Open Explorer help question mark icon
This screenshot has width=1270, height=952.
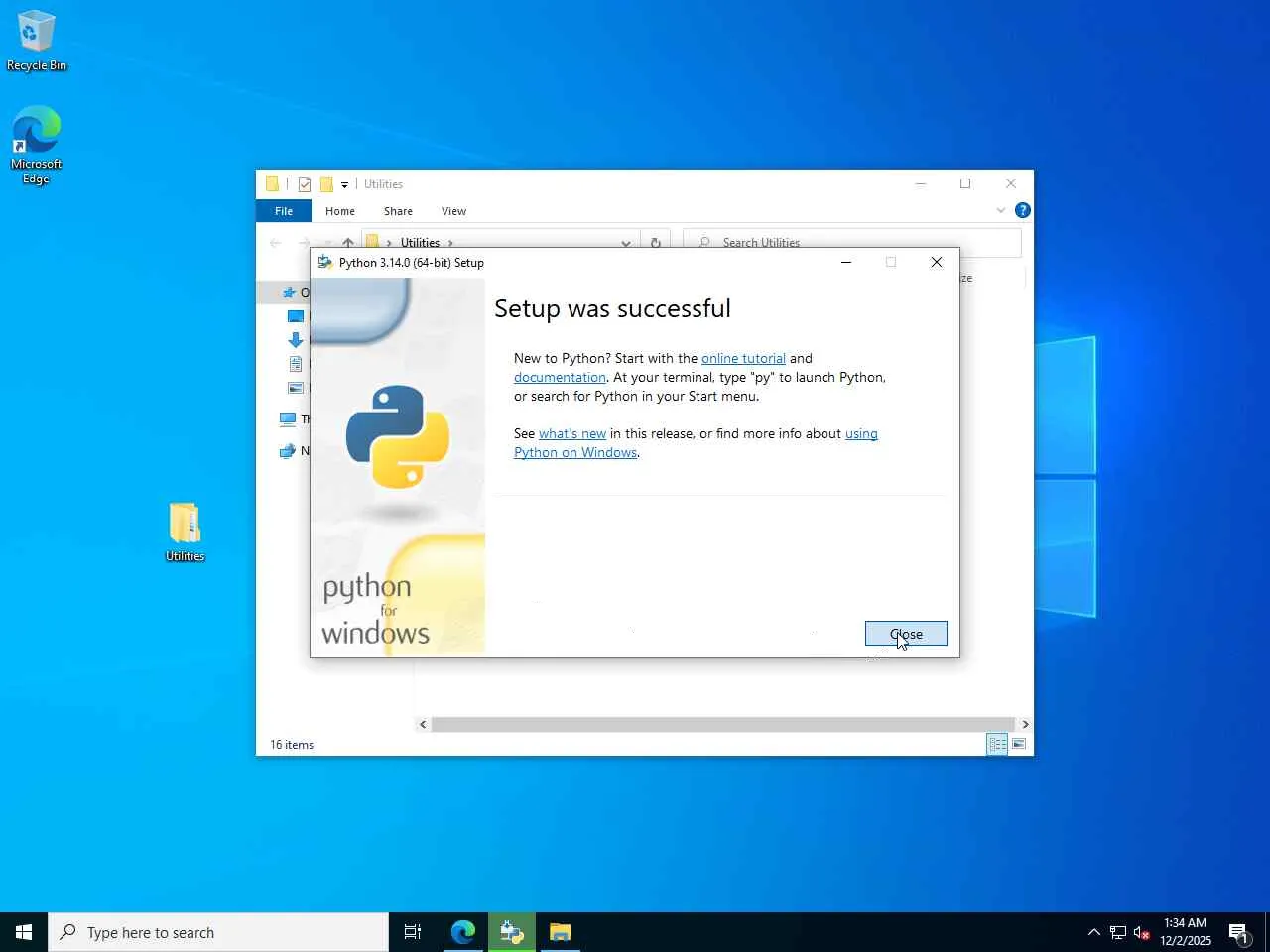(x=1022, y=210)
